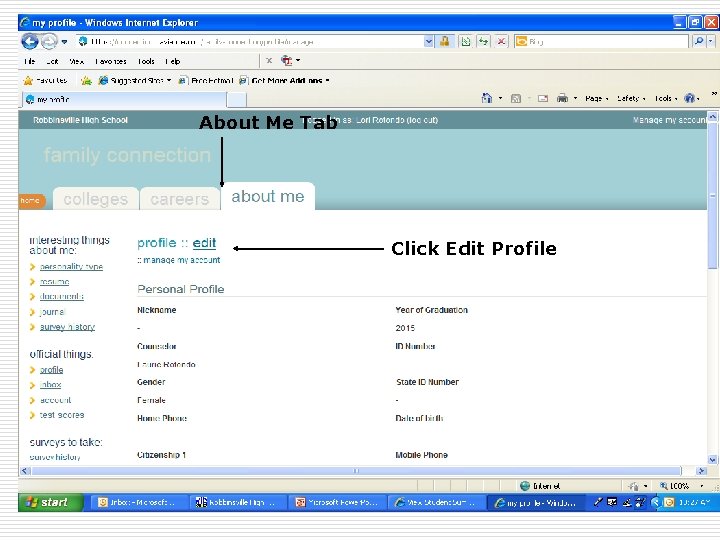Open the address bar URL dropdown arrow
Screen dimensions: 720x540
(x=428, y=42)
